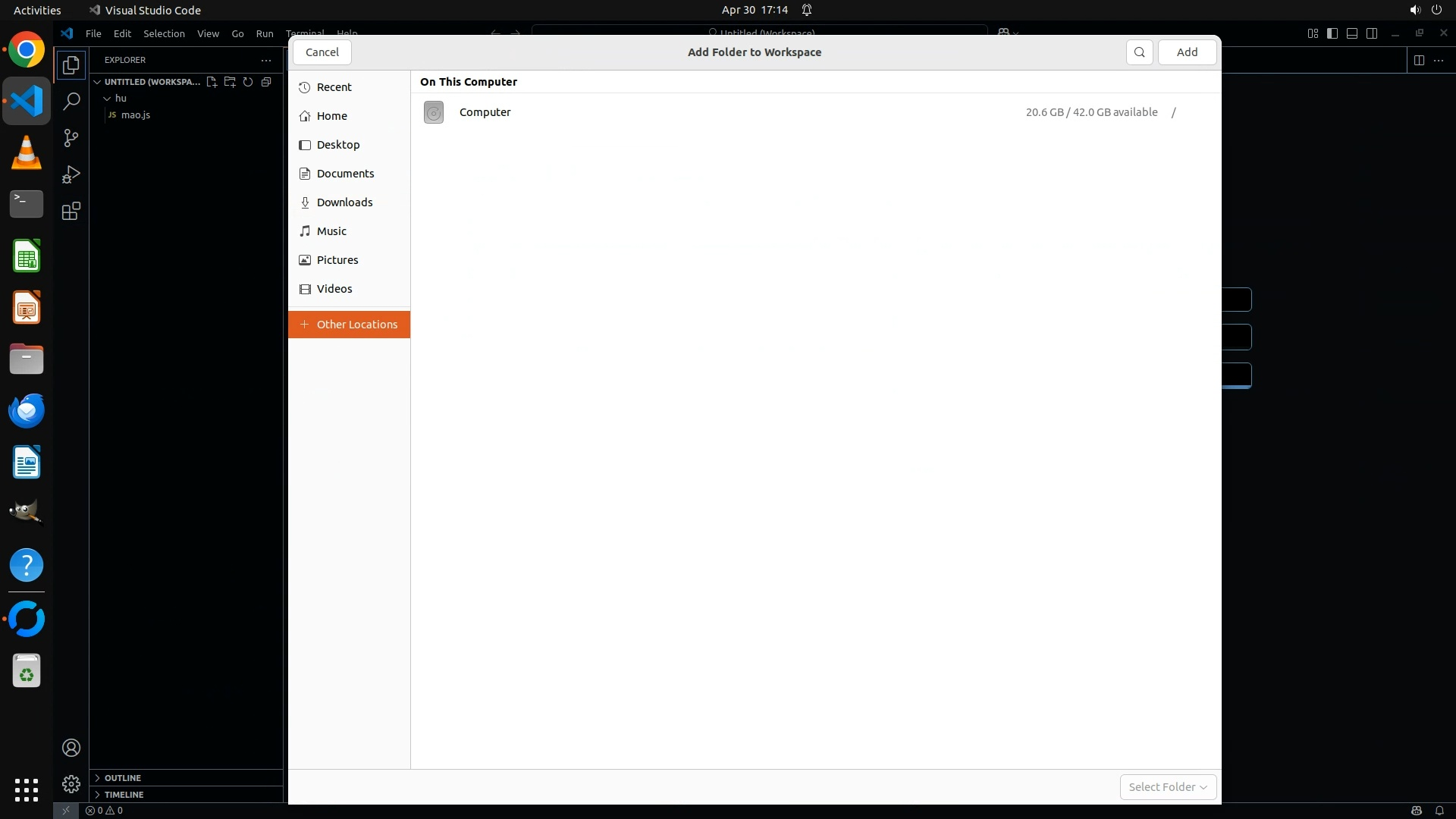
Task: Expand the Outline section
Action: pos(122,778)
